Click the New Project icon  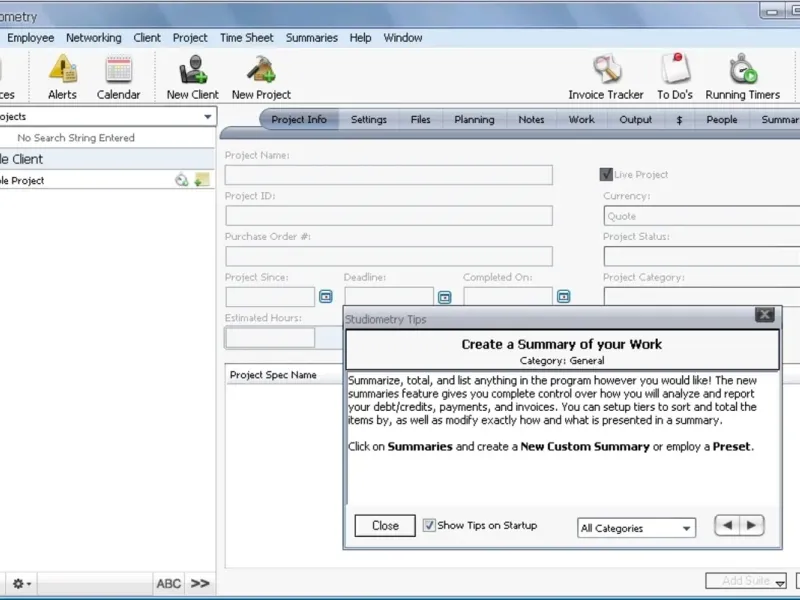261,77
